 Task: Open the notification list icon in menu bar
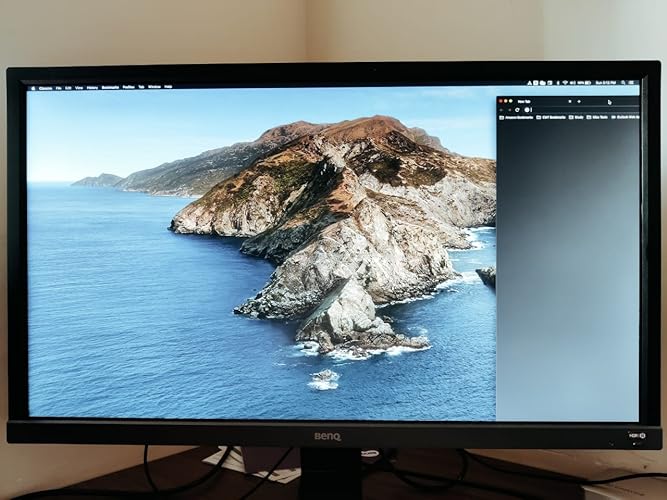tap(631, 83)
